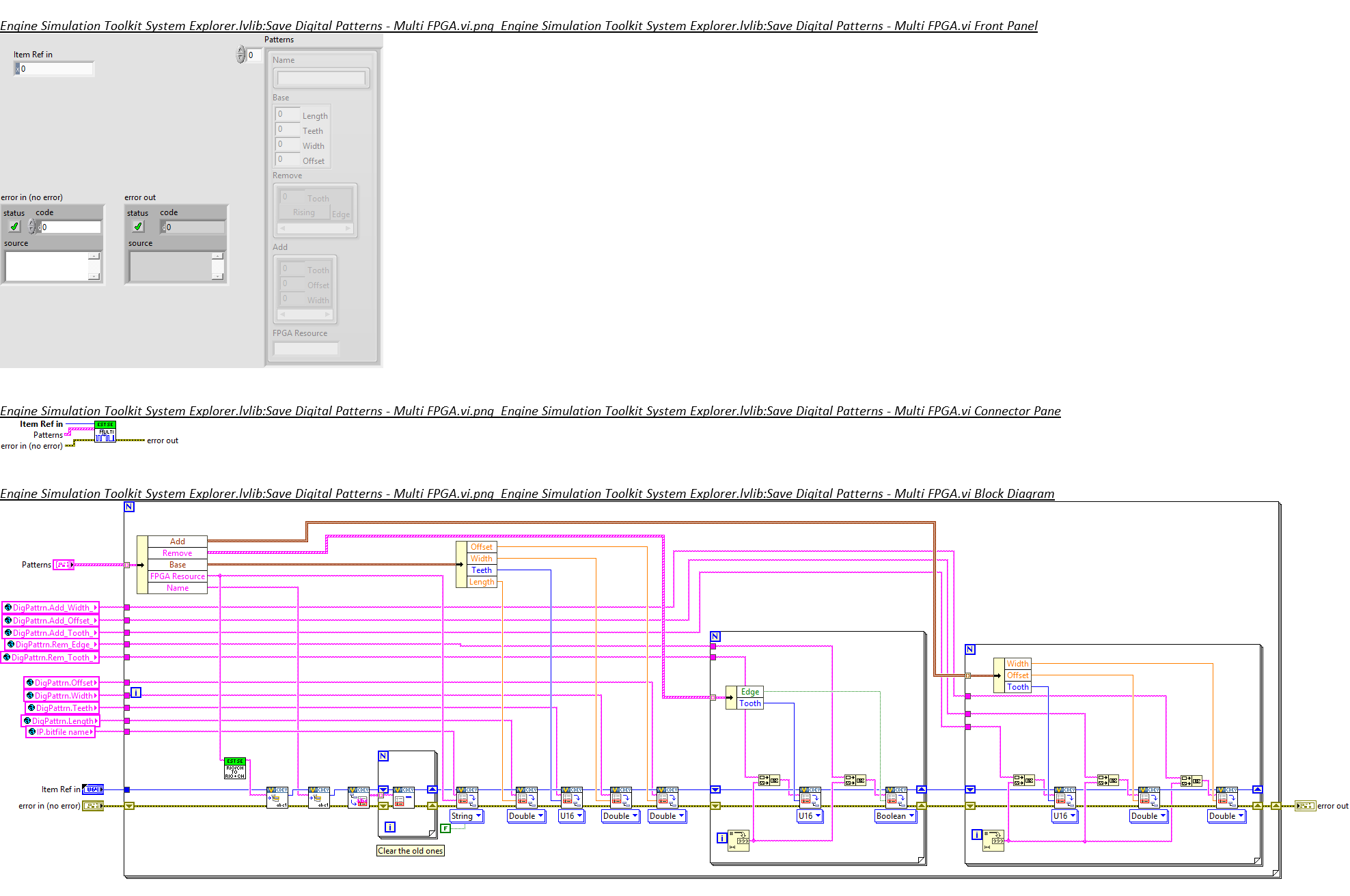The height and width of the screenshot is (896, 1350).
Task: Click the CDEV node above the Boolean selector
Action: (896, 797)
